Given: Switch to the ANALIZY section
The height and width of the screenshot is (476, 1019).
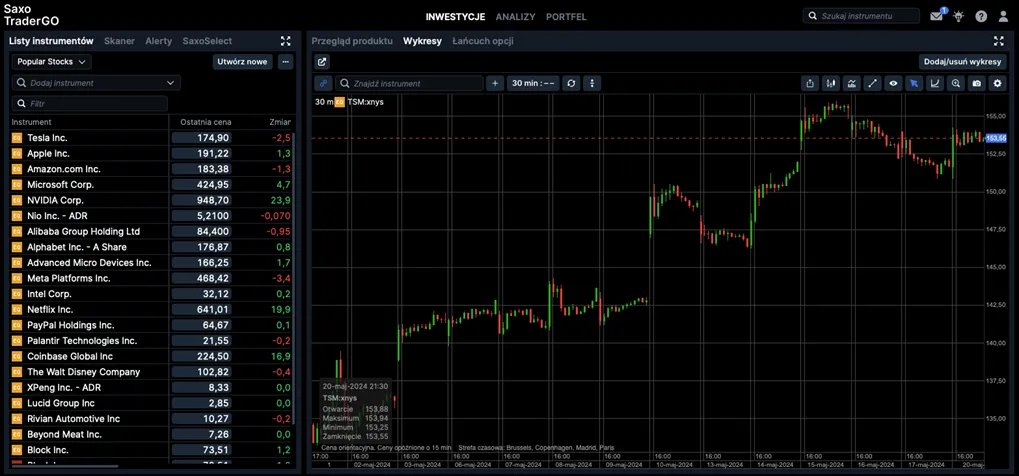Looking at the screenshot, I should point(515,17).
